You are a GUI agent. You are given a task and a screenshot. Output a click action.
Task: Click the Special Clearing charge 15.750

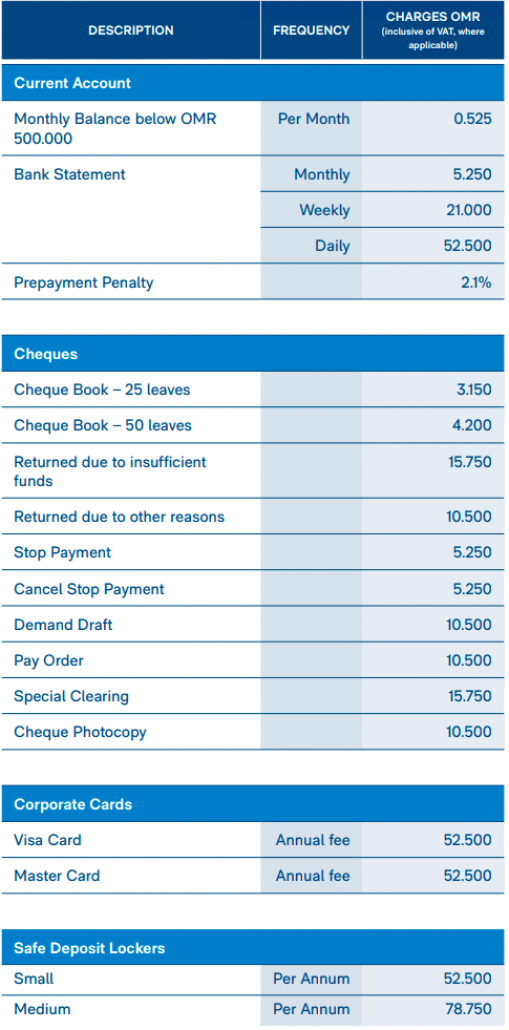(x=470, y=696)
